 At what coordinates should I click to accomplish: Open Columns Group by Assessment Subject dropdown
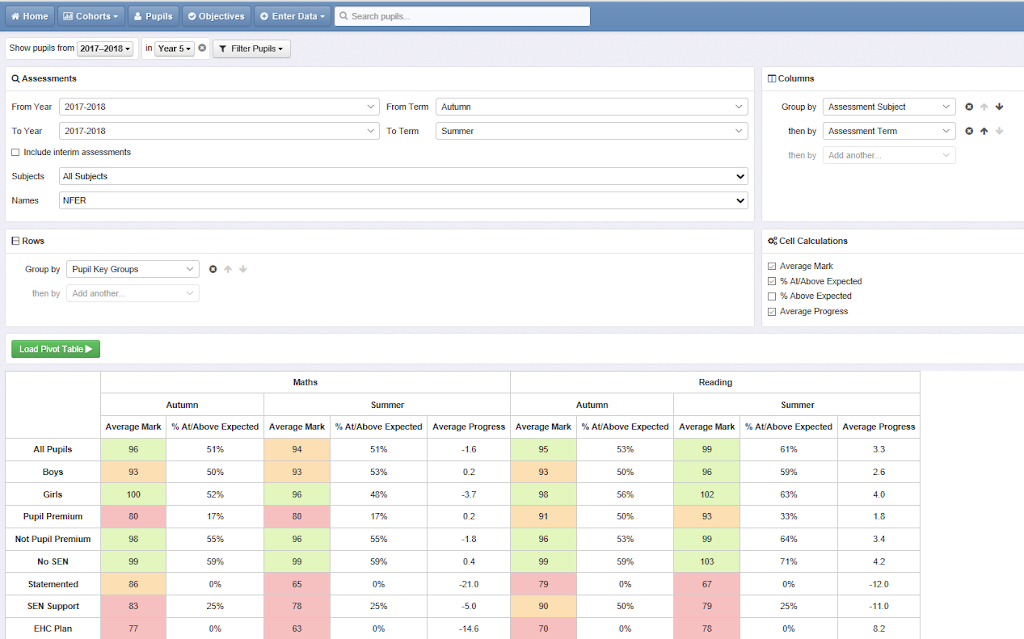pos(889,106)
